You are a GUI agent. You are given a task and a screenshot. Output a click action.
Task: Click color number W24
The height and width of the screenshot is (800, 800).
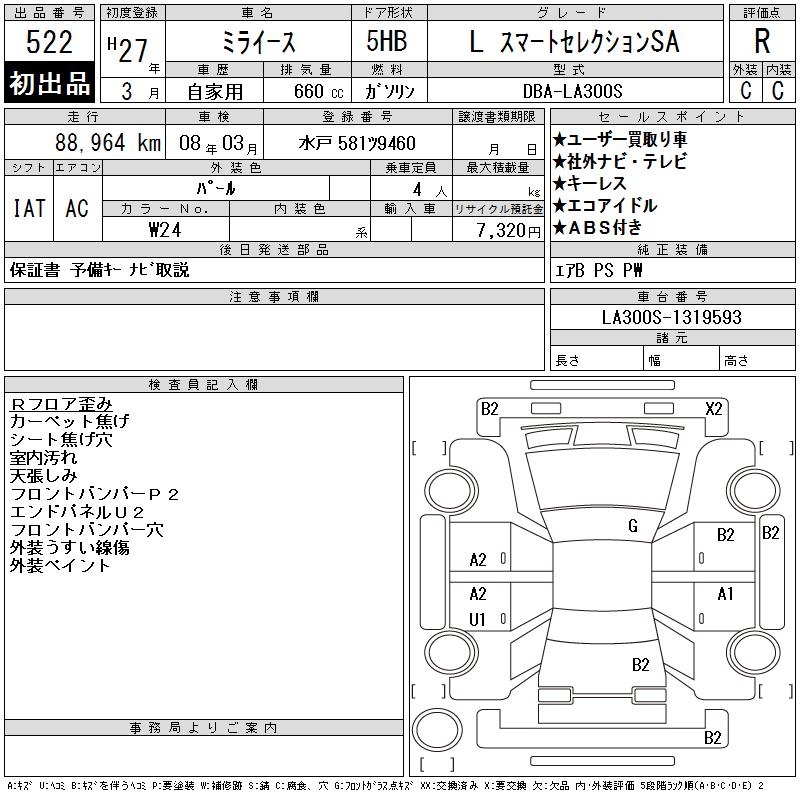(165, 230)
